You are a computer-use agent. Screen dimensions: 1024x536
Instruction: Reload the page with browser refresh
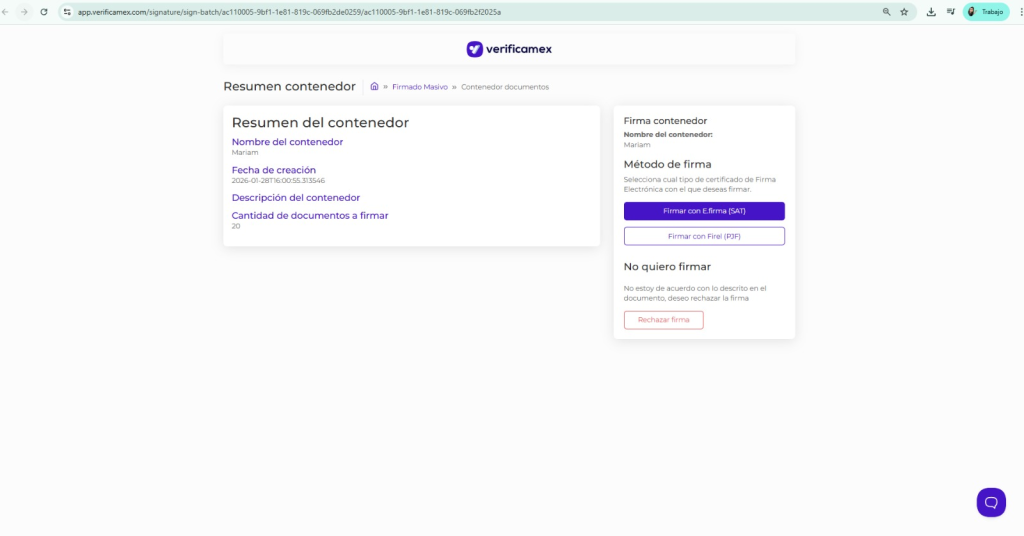pos(44,12)
